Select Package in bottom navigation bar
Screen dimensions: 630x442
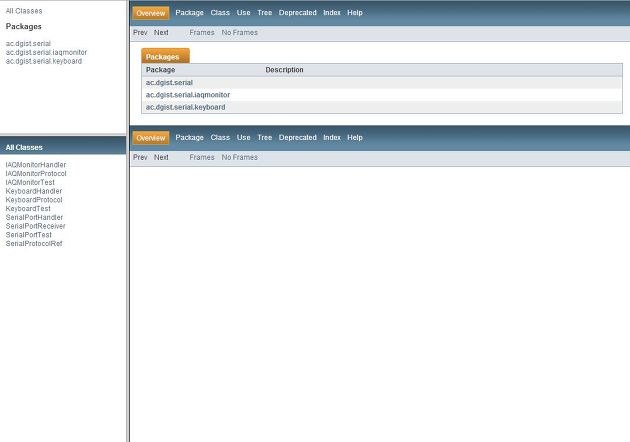point(190,137)
